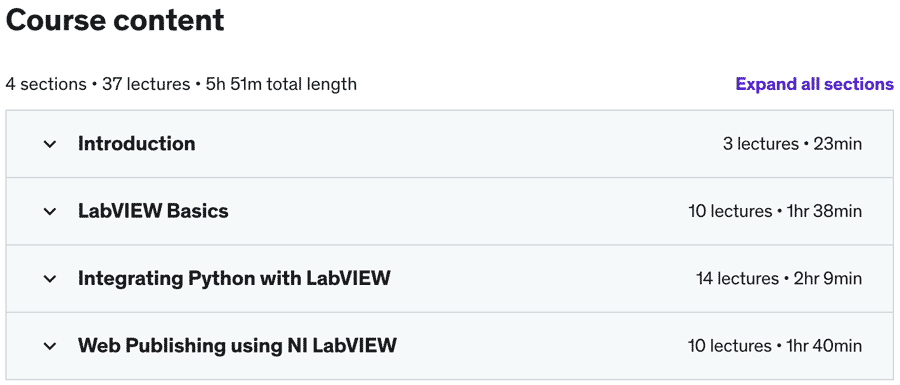Image resolution: width=900 pixels, height=385 pixels.
Task: Expand the LabVIEW Basics chevron
Action: click(50, 212)
